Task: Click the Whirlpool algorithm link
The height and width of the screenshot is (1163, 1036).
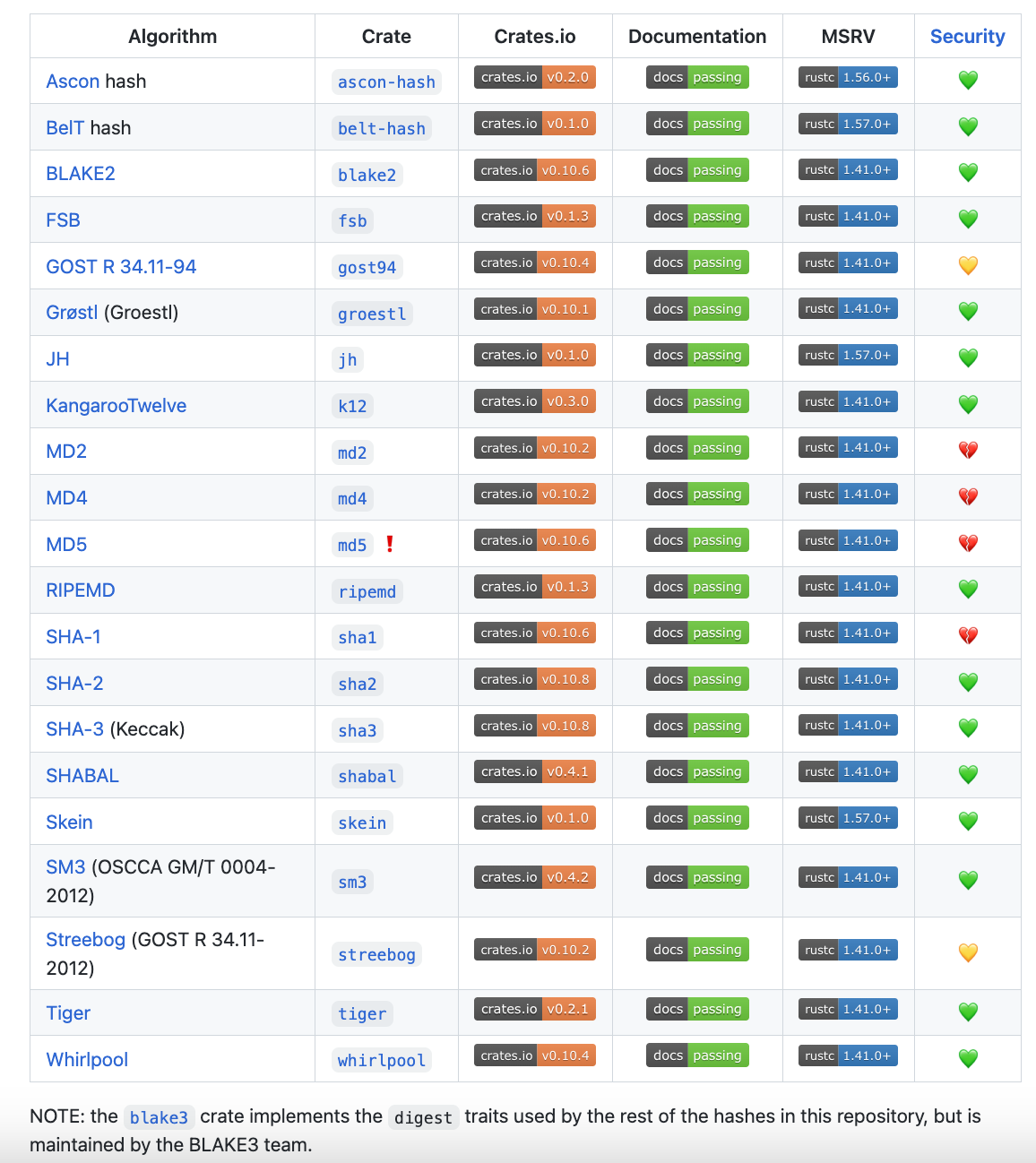Action: tap(87, 1060)
